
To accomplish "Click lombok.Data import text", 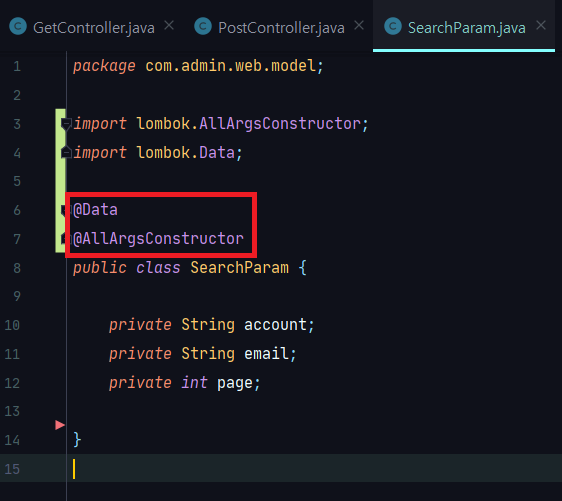I will [185, 153].
